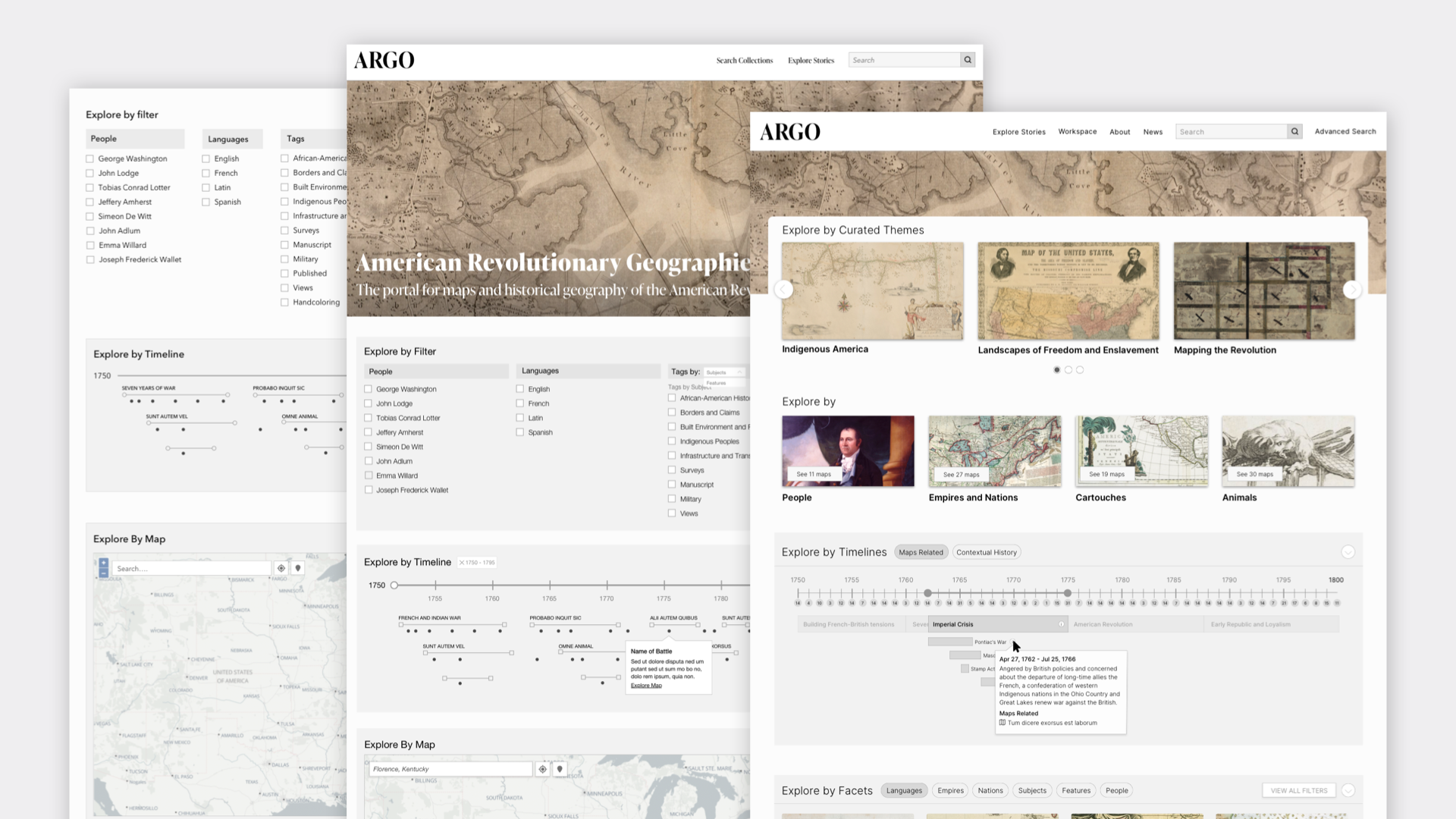Tick the French language checkbox in the middle panel

[520, 403]
